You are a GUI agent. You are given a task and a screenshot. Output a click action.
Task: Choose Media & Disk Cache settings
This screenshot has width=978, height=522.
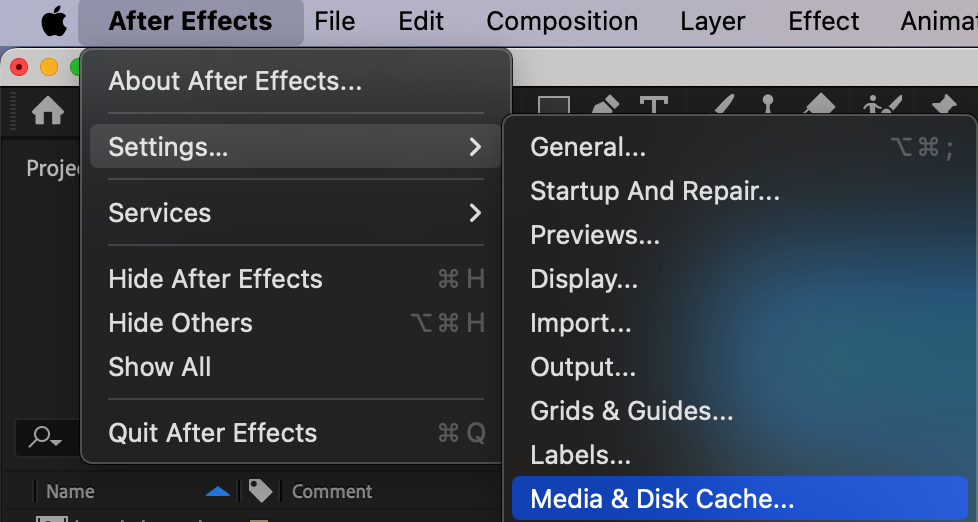pyautogui.click(x=662, y=499)
